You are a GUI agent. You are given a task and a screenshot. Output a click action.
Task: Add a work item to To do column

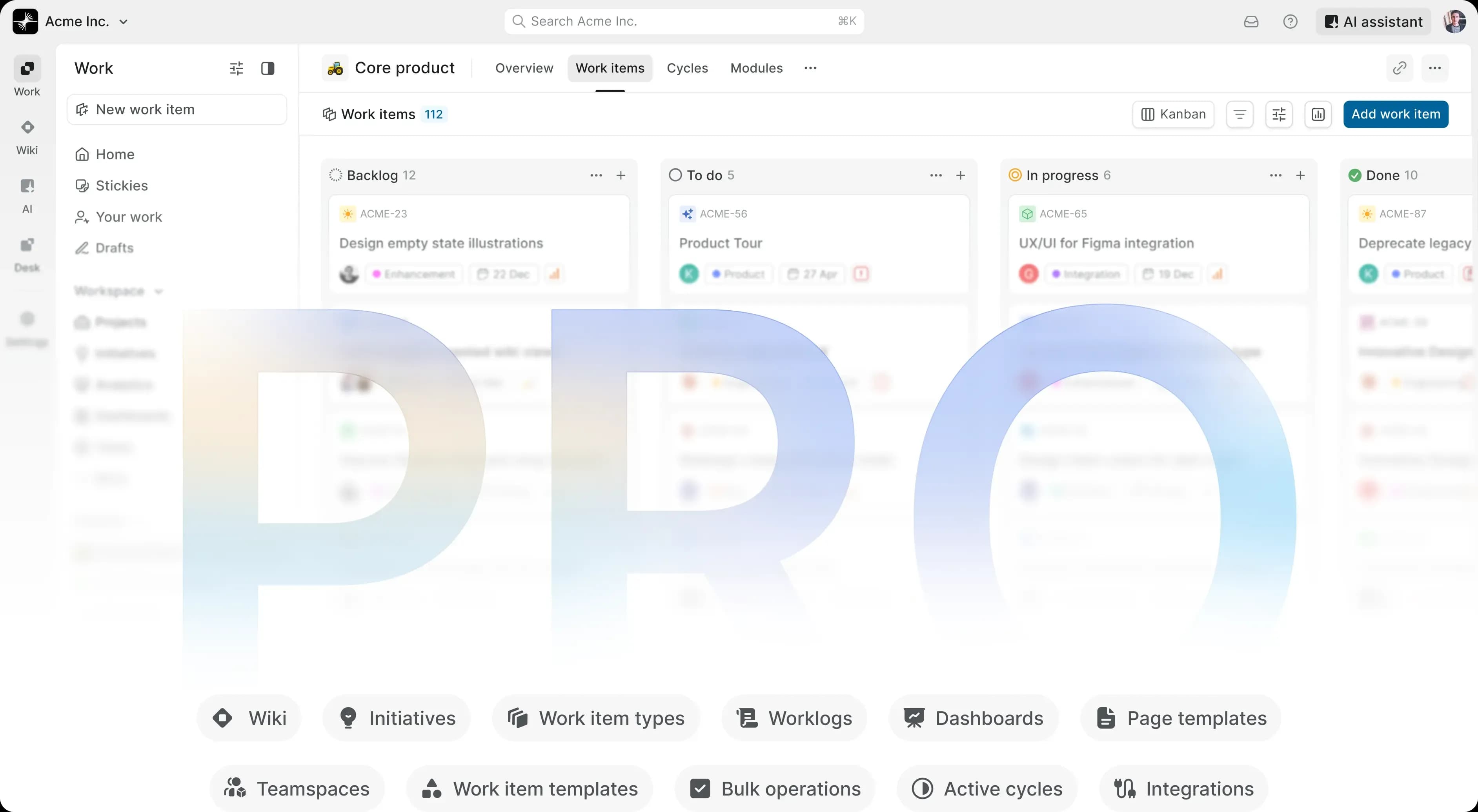(x=961, y=175)
